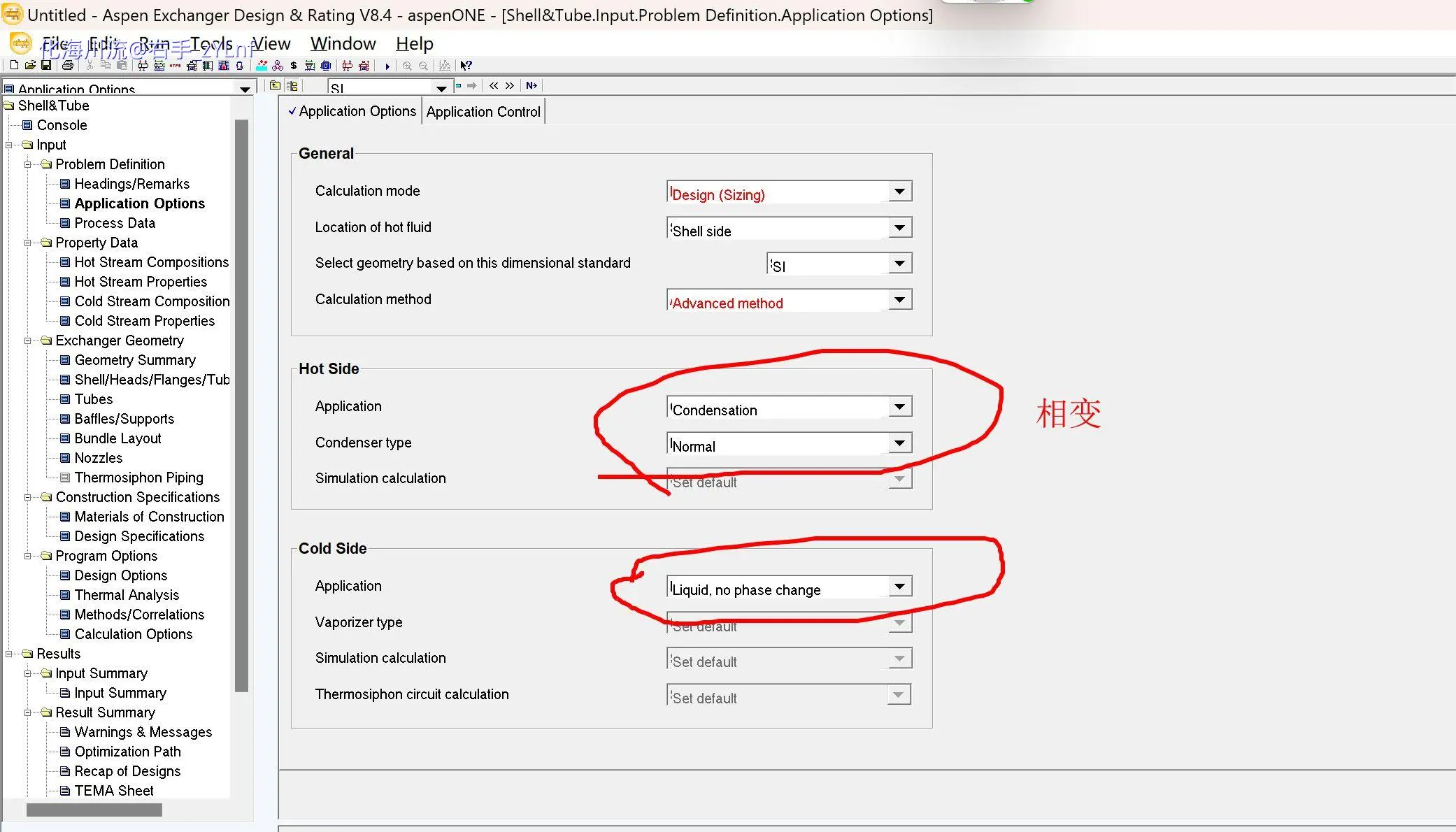The image size is (1456, 832).
Task: Click the double left arrow back button
Action: pyautogui.click(x=494, y=85)
